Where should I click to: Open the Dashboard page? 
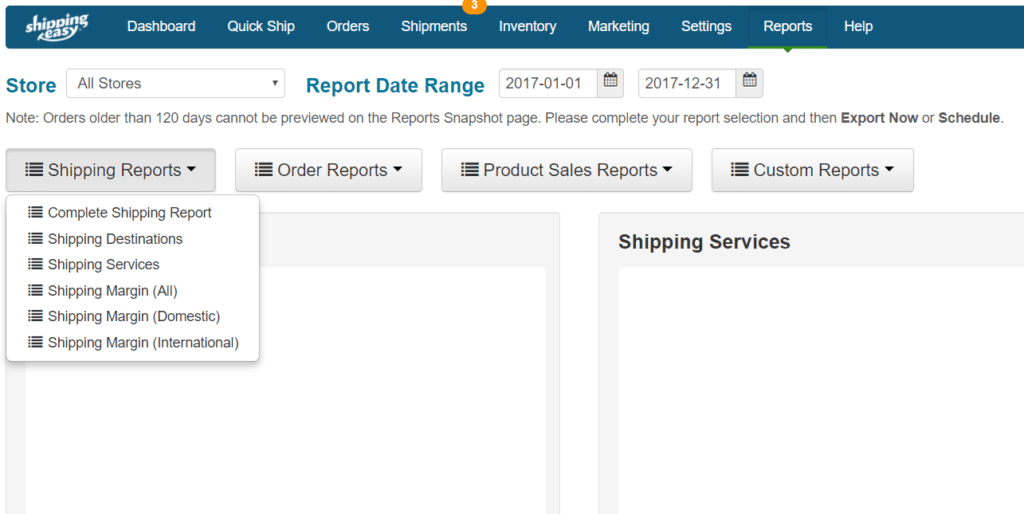[161, 27]
